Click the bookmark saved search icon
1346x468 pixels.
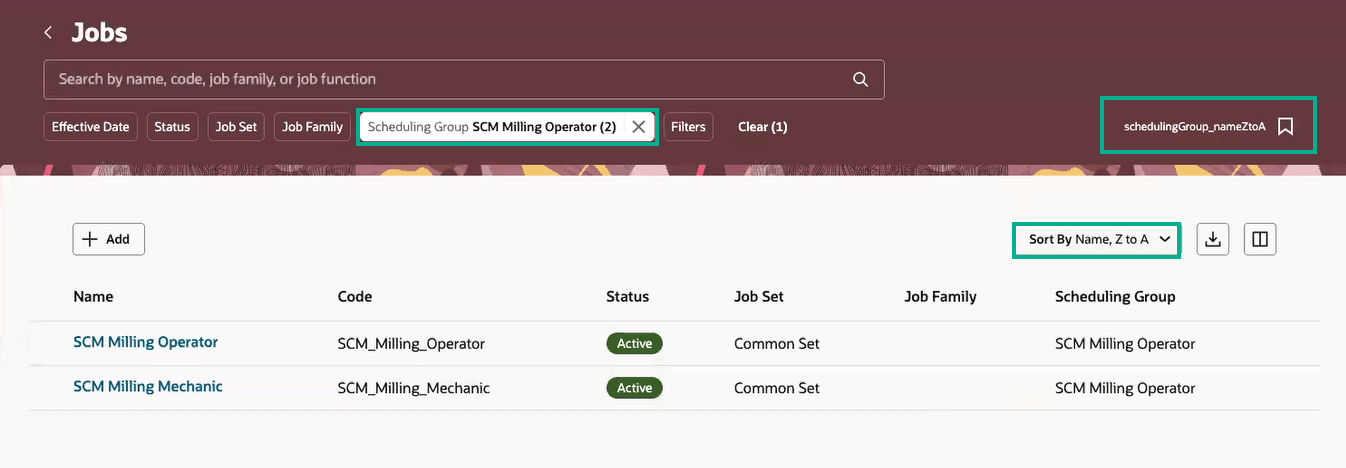tap(1286, 126)
